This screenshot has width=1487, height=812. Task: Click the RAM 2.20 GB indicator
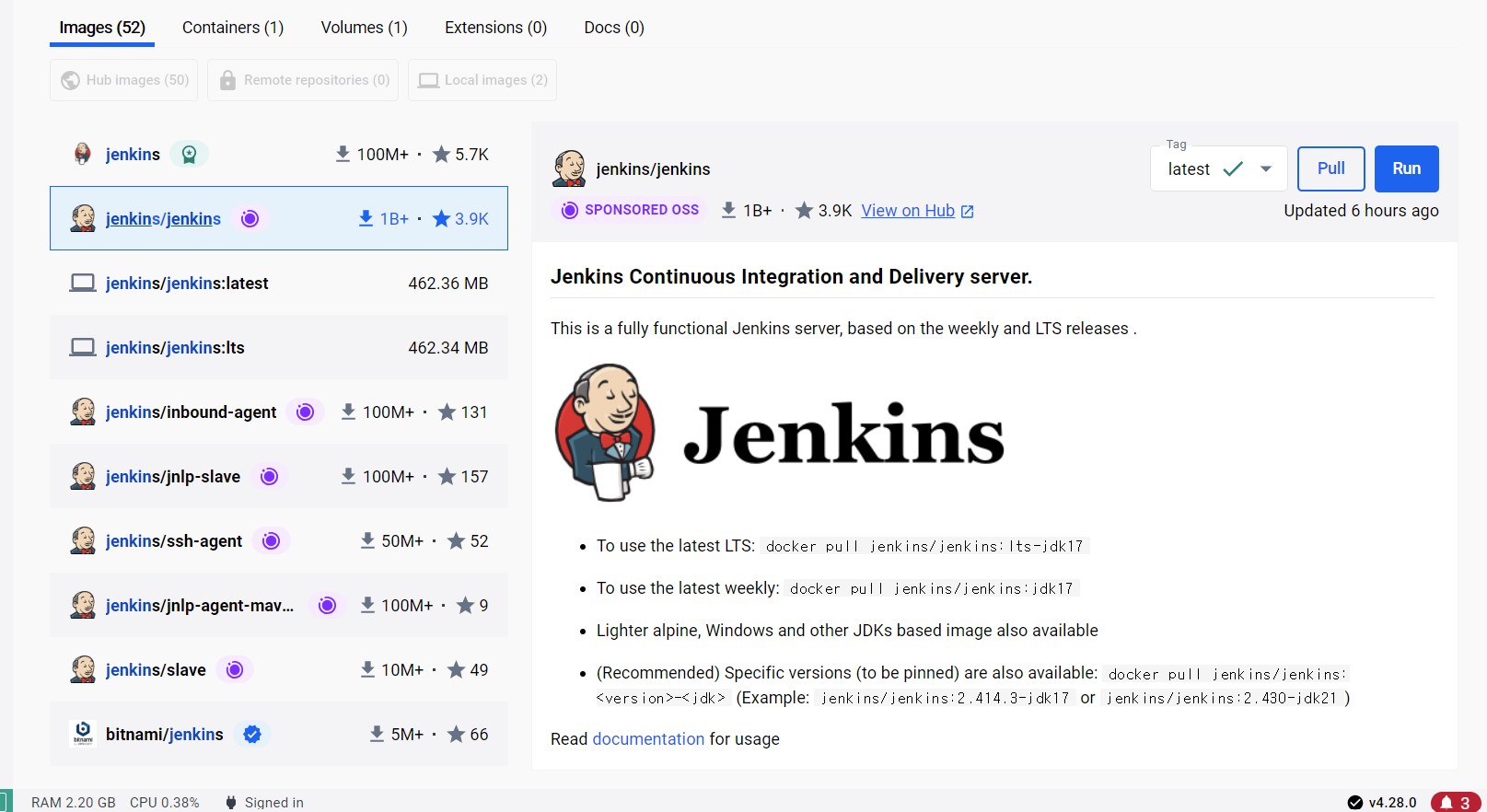[x=74, y=803]
